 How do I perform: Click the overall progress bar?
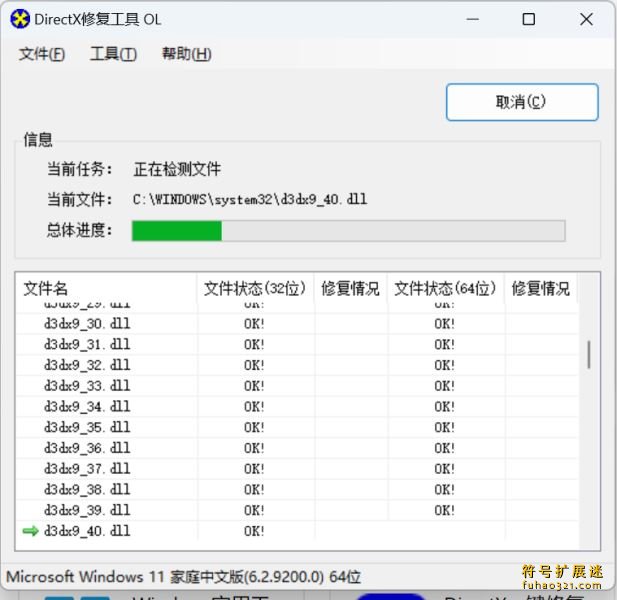[x=349, y=231]
